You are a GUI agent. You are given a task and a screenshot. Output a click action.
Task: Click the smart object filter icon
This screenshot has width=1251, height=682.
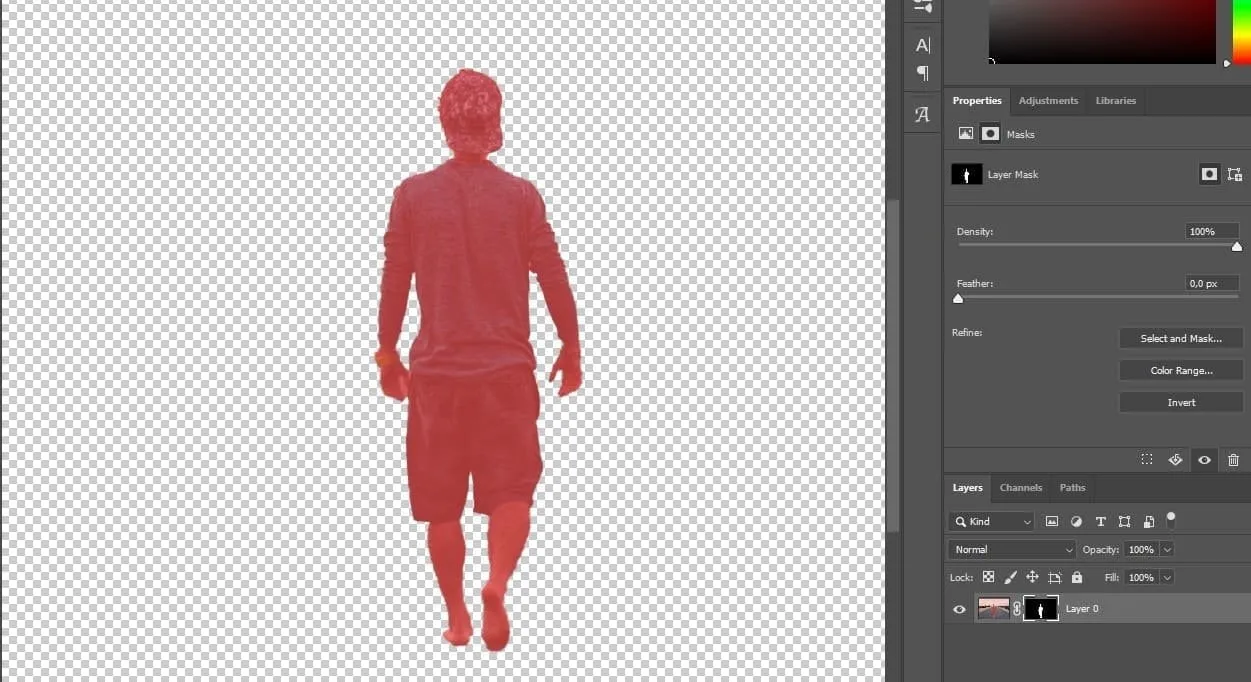1148,520
